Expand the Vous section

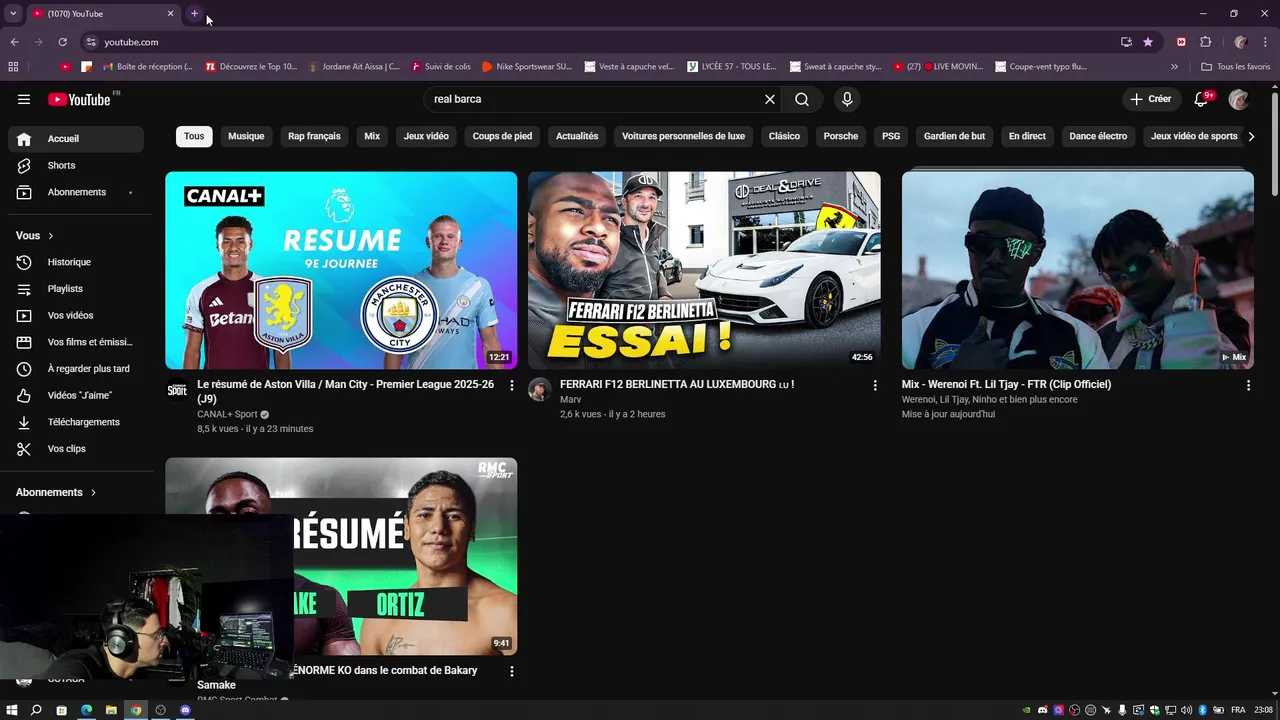35,236
